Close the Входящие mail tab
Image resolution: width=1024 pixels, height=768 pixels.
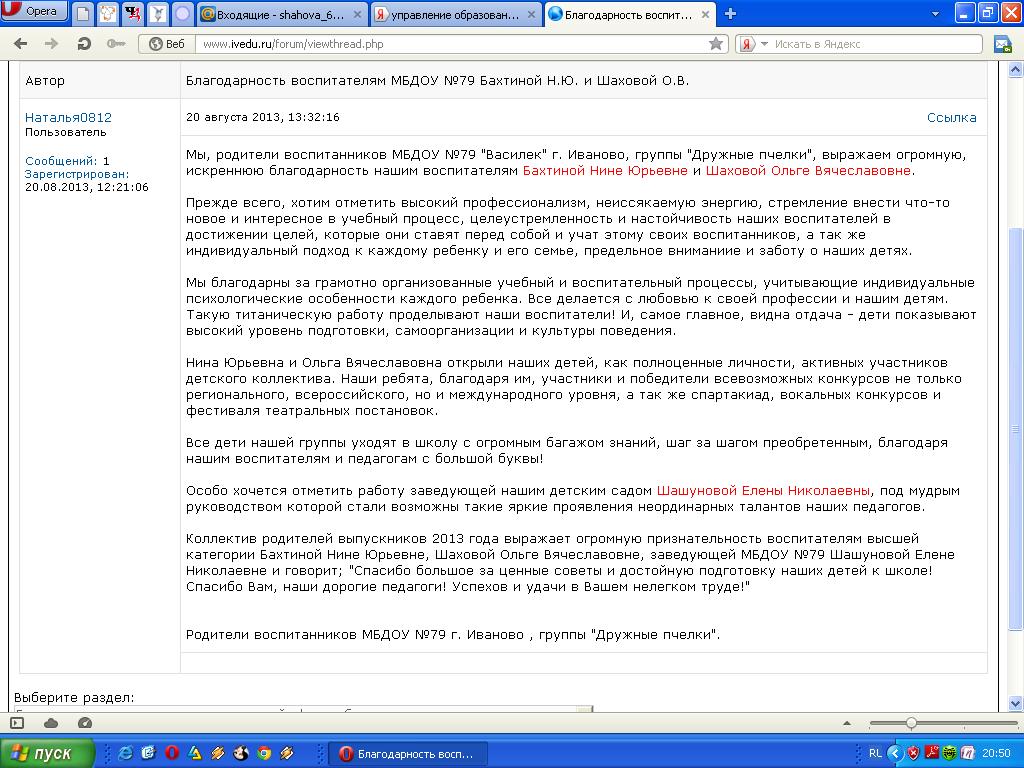[357, 14]
